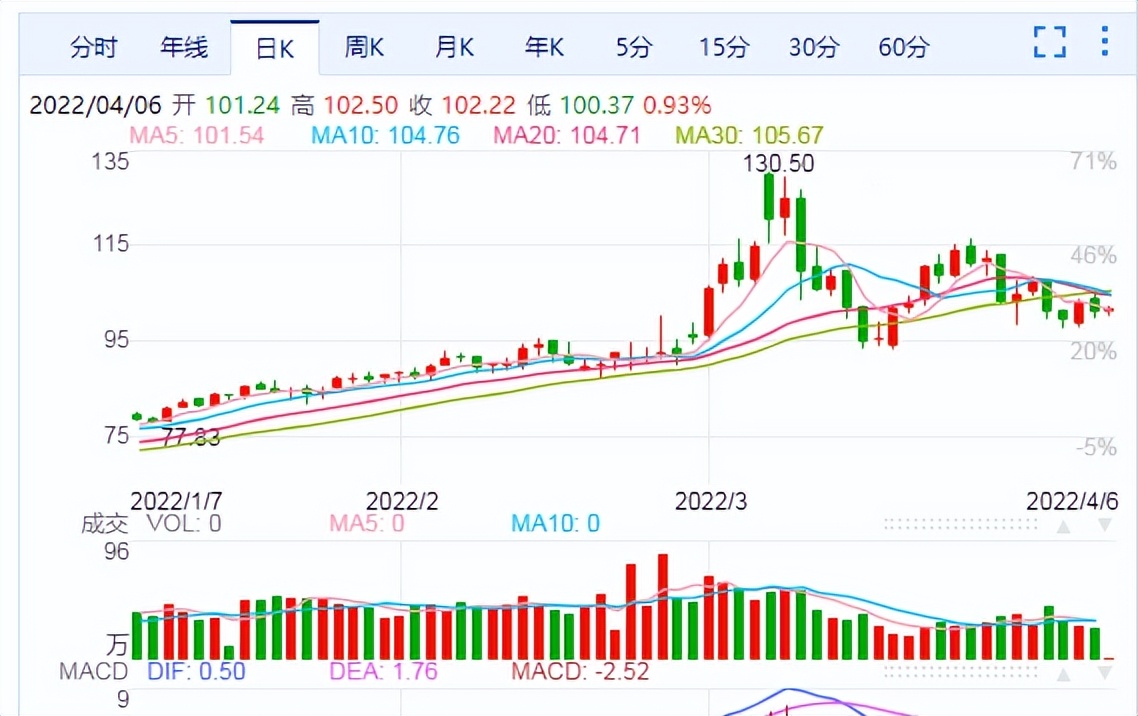Click the 71% right axis label

(x=1094, y=161)
